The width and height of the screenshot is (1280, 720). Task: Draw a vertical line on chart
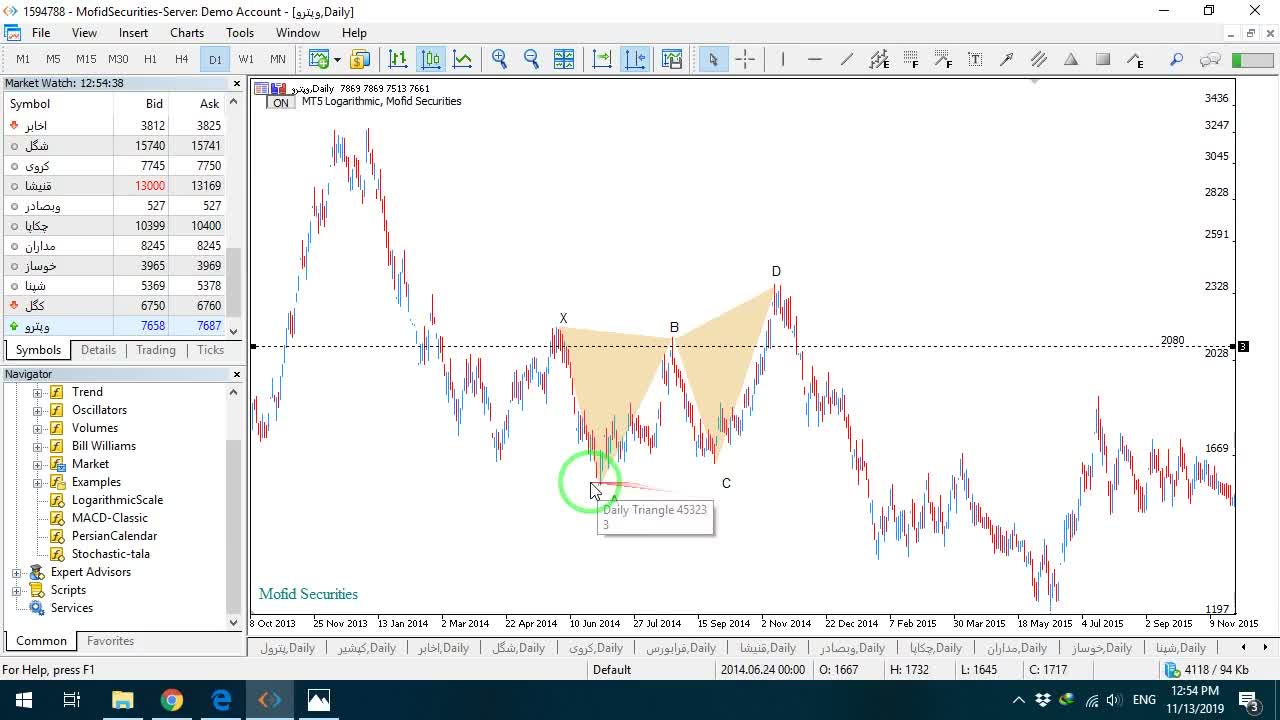(783, 59)
